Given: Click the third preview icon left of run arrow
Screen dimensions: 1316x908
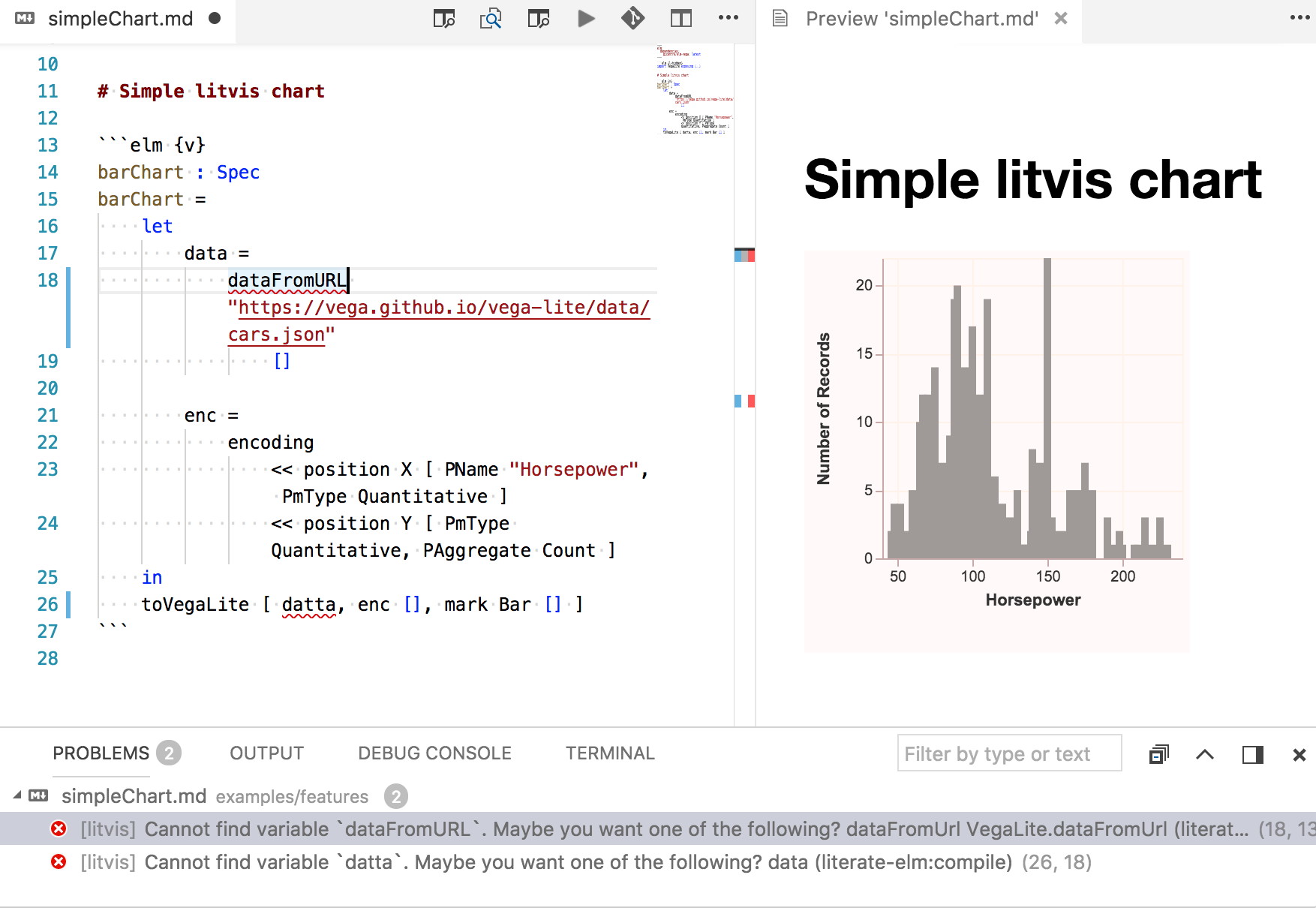Looking at the screenshot, I should coord(539,18).
